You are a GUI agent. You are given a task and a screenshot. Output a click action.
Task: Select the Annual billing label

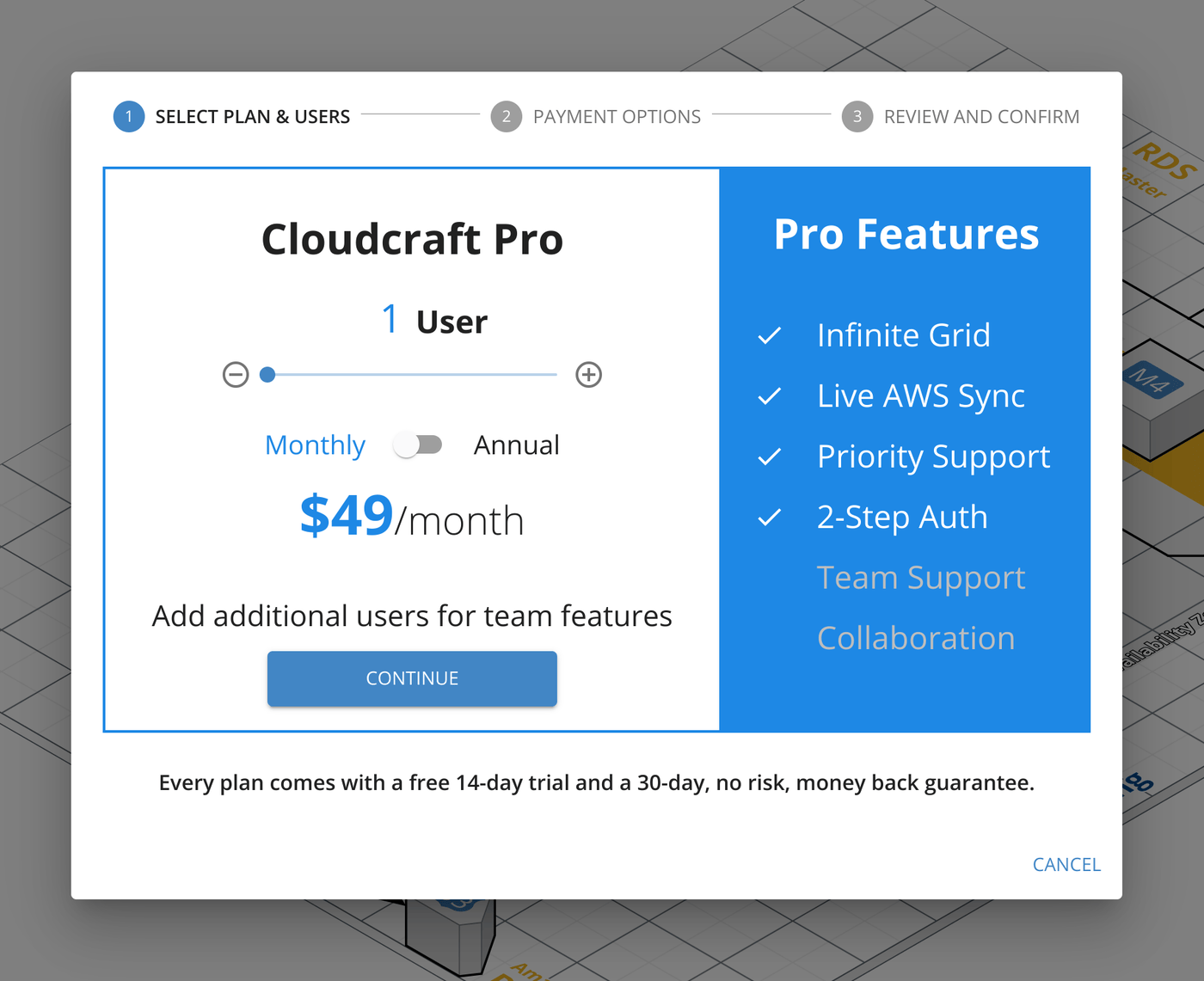click(516, 445)
